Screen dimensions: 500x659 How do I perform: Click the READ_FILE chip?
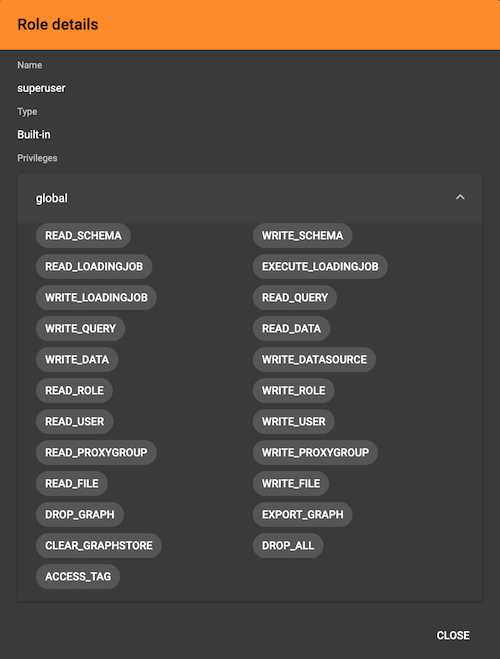[x=72, y=483]
